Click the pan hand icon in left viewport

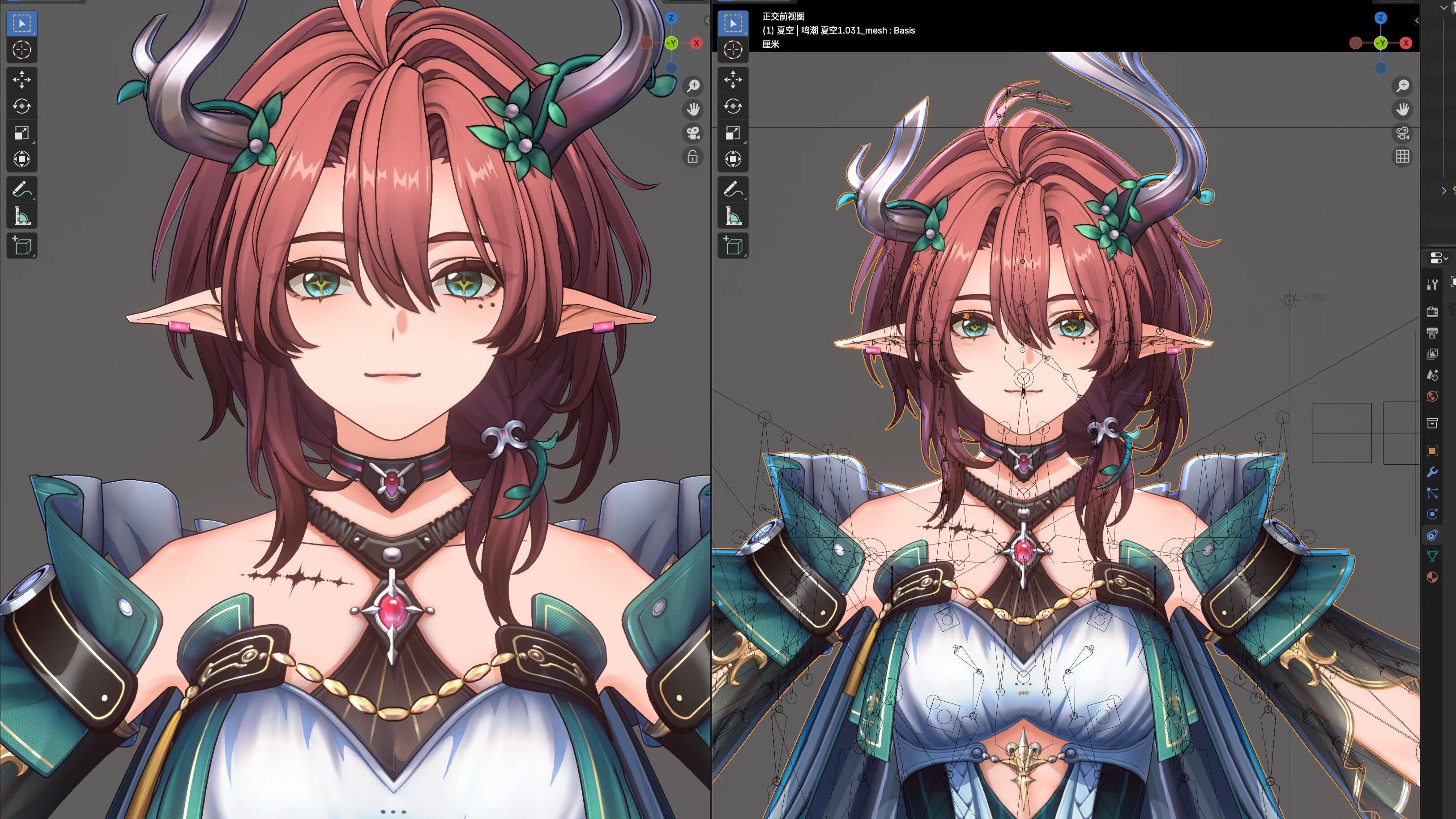click(693, 109)
